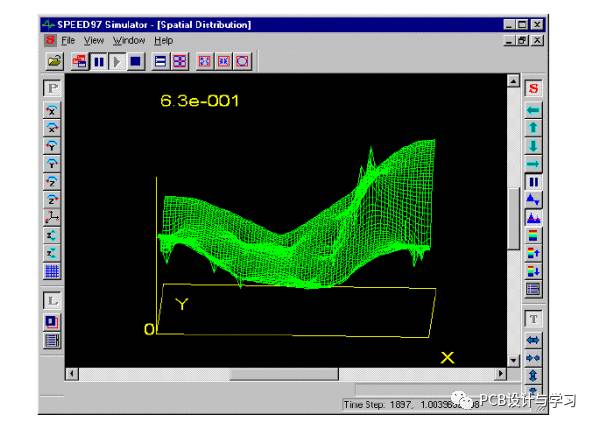Click the horizontal scrollbar left arrow
Screen dimensions: 595x426
(72, 374)
